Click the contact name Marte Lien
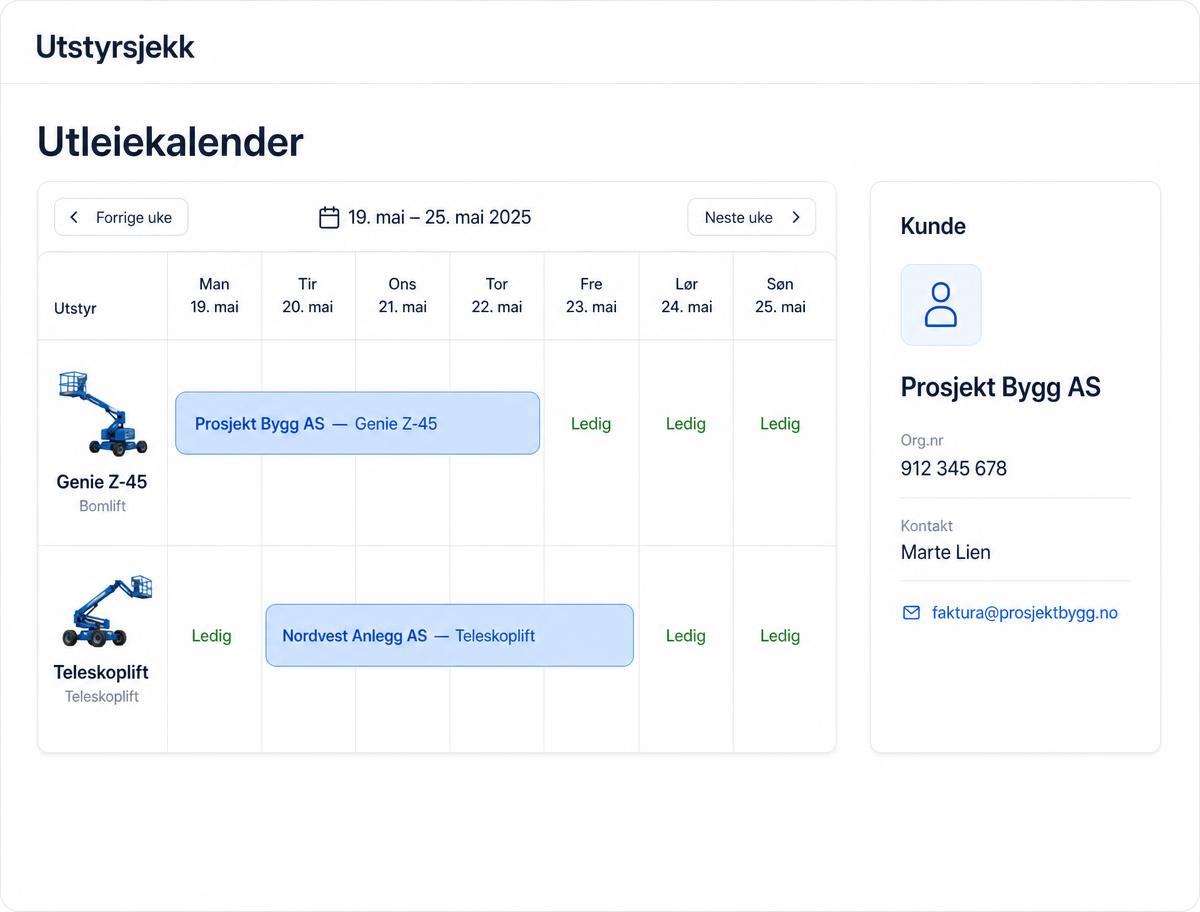Image resolution: width=1200 pixels, height=912 pixels. point(946,552)
